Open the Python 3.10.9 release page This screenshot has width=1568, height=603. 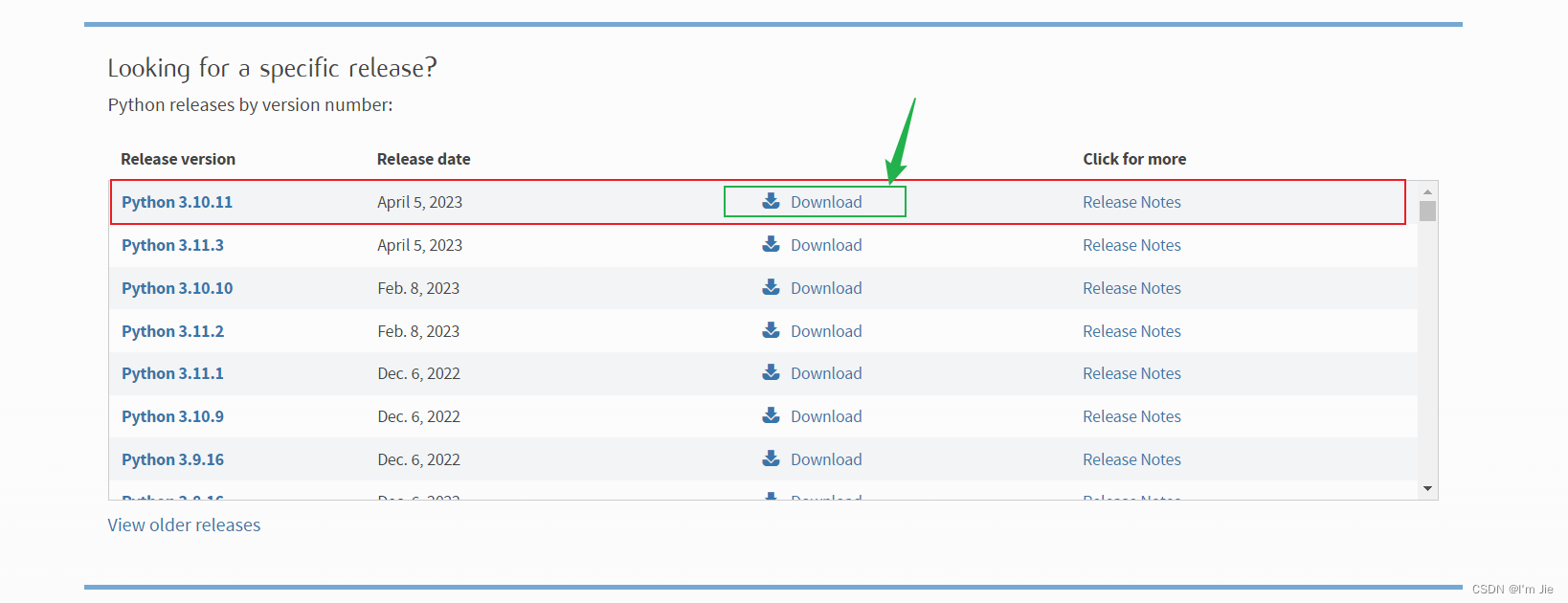pos(172,416)
